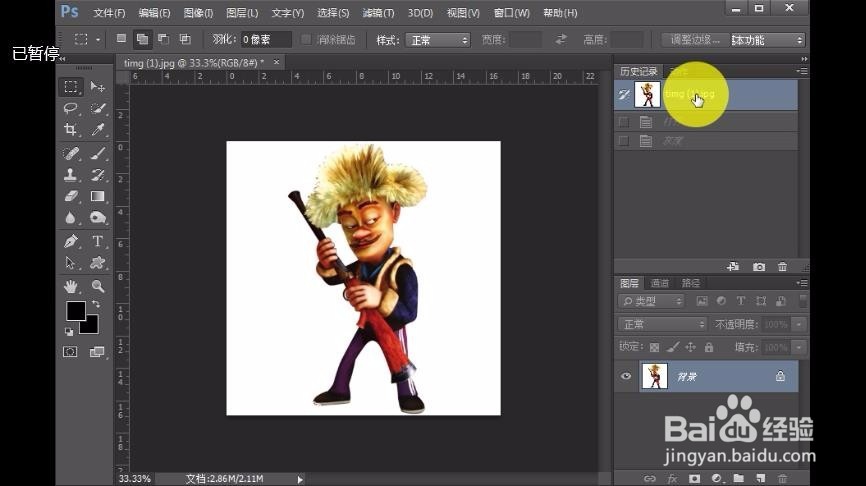
Task: Switch to the Paths tab
Action: tap(690, 283)
